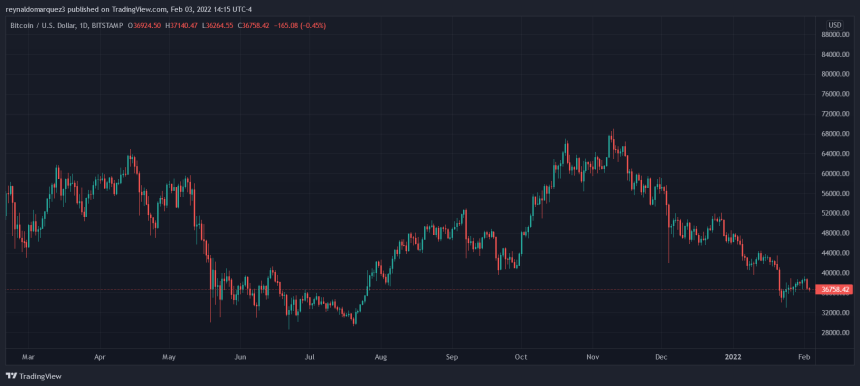
Task: Click the 76000.00 price axis label
Action: coord(835,94)
